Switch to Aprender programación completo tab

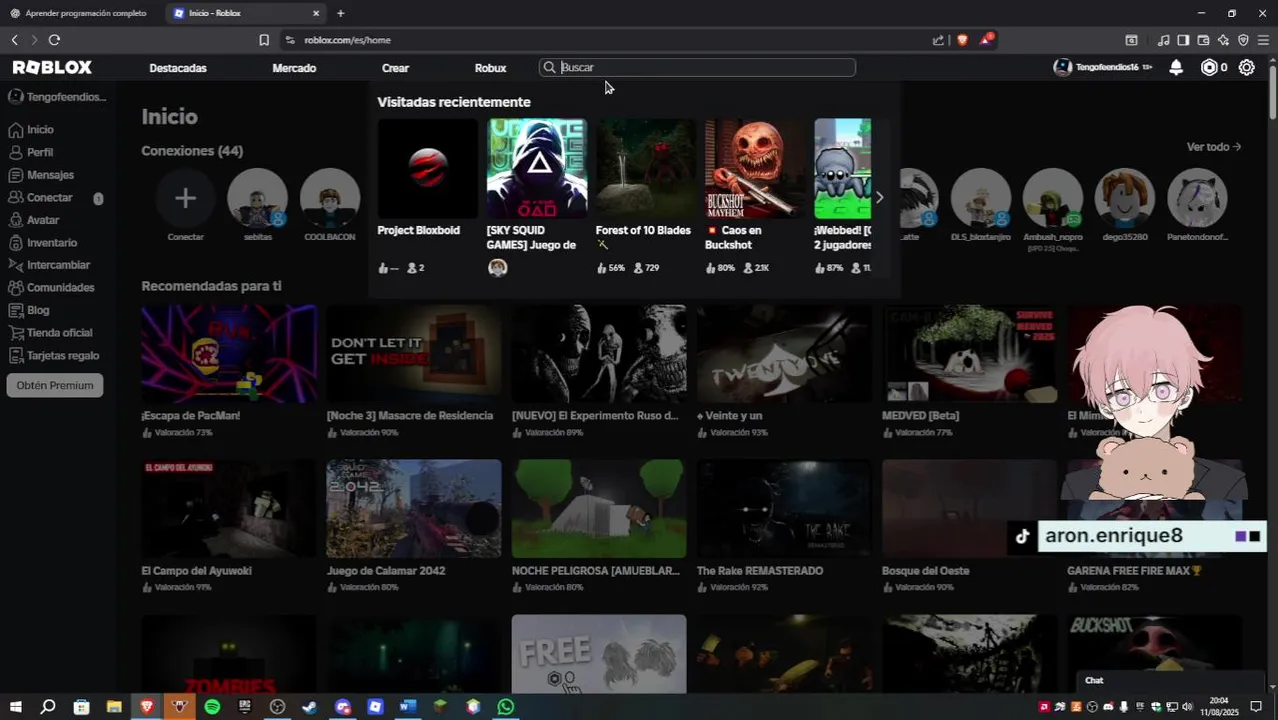82,13
